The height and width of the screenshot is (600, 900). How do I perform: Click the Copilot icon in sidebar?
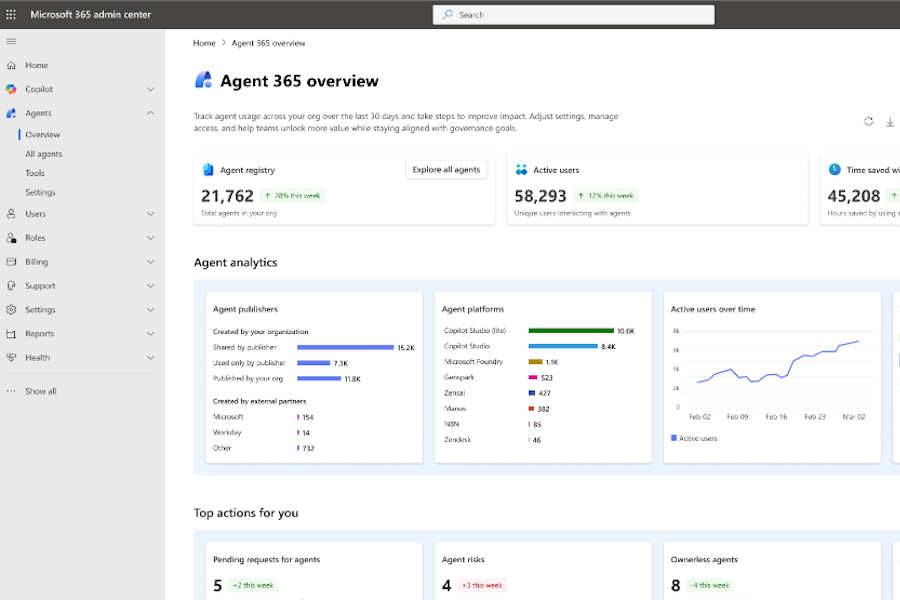tap(11, 89)
